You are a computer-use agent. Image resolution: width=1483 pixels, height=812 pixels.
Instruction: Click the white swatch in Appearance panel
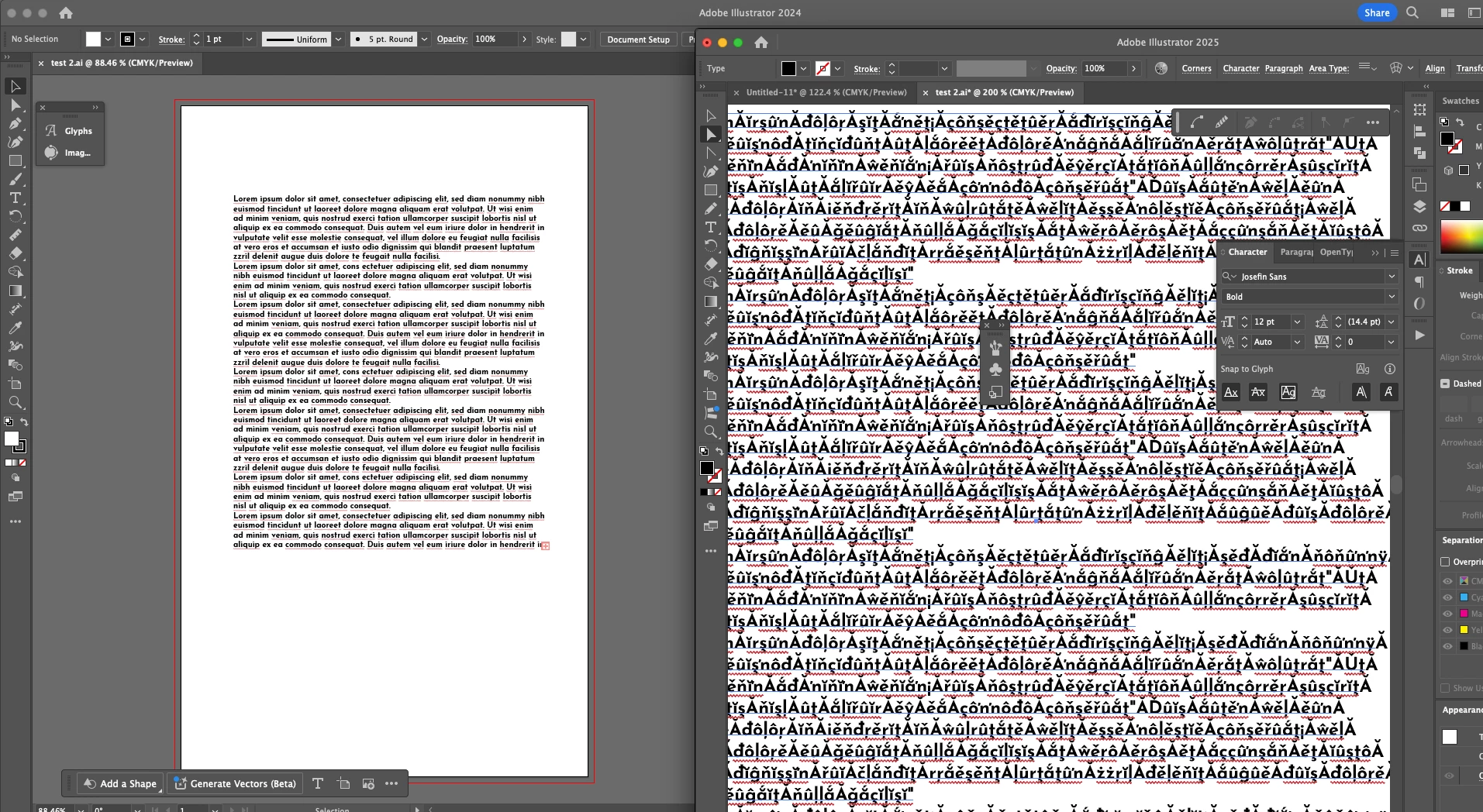pyautogui.click(x=1449, y=737)
